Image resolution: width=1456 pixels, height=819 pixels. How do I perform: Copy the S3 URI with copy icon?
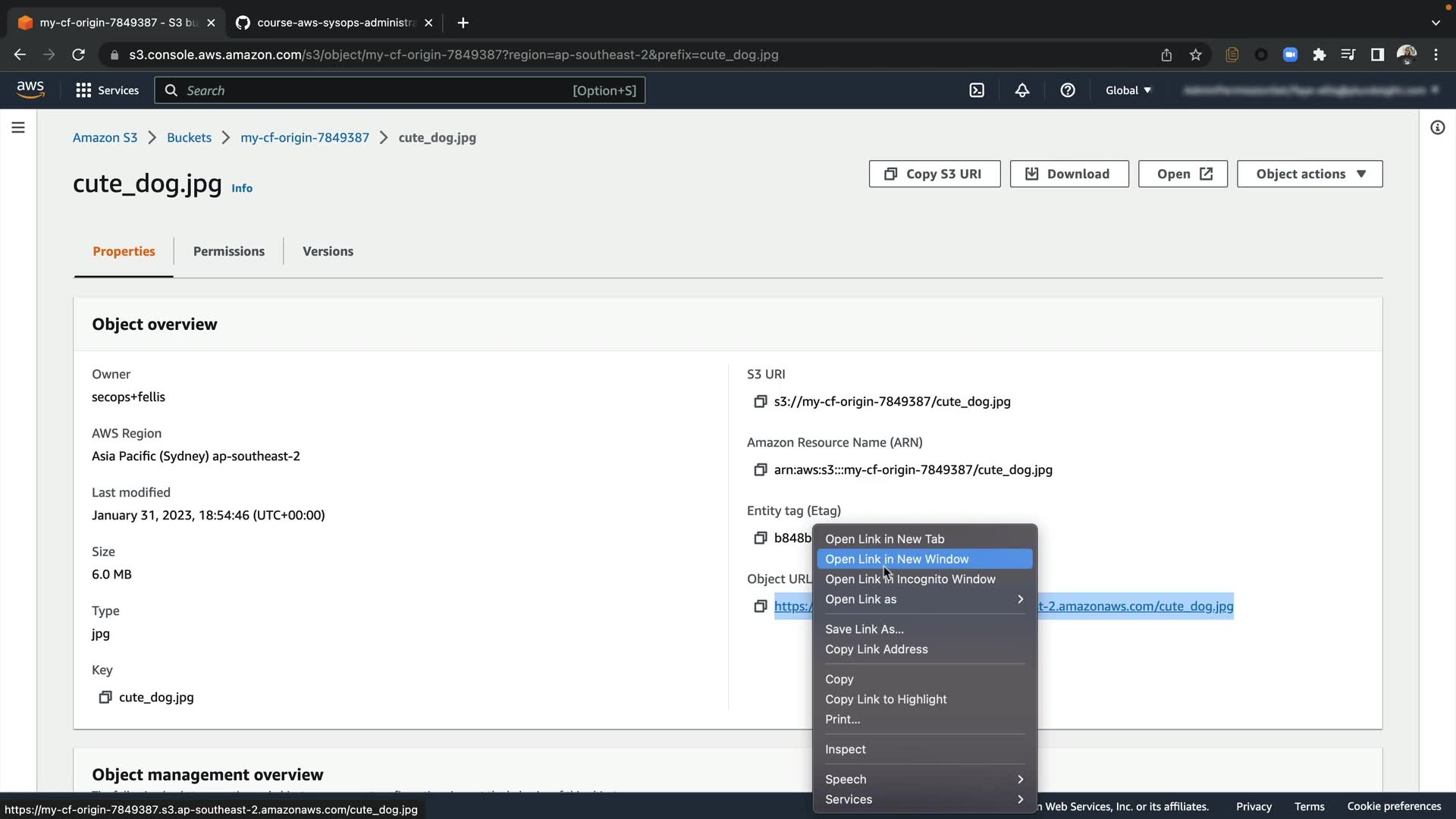[x=760, y=401]
